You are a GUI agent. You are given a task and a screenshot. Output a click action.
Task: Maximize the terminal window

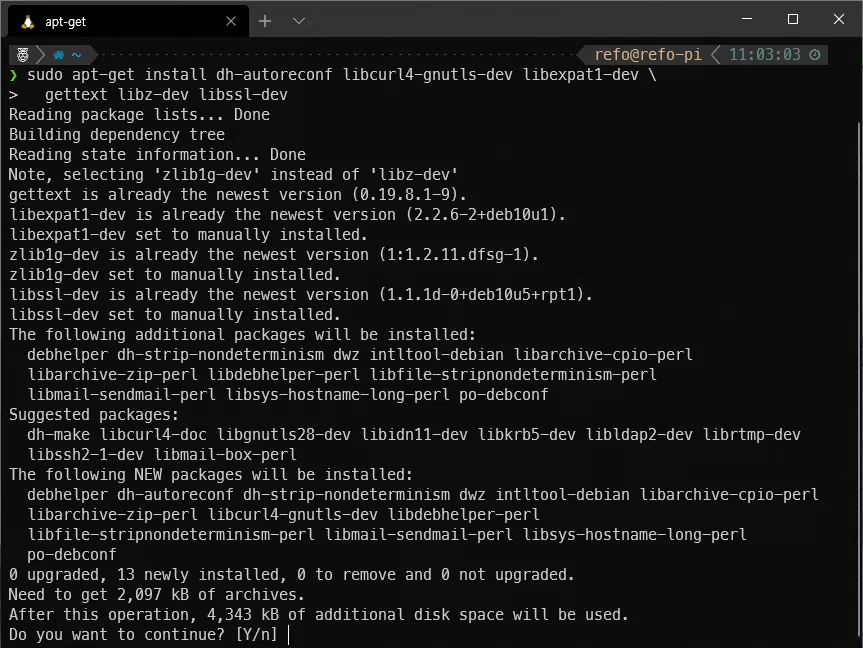[792, 19]
